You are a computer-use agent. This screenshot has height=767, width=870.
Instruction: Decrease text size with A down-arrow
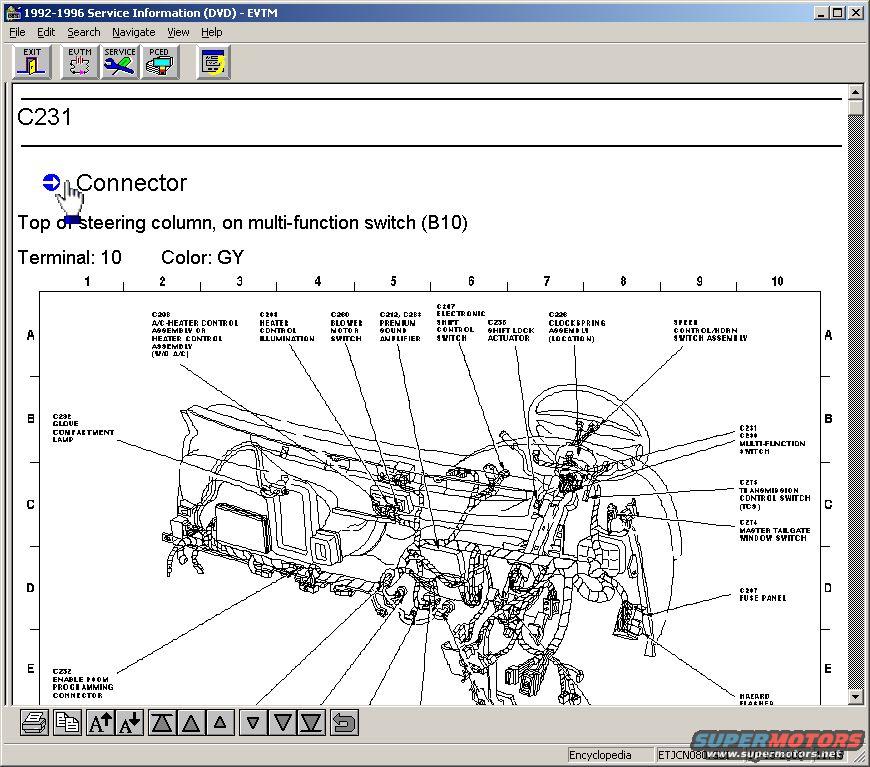pos(130,723)
